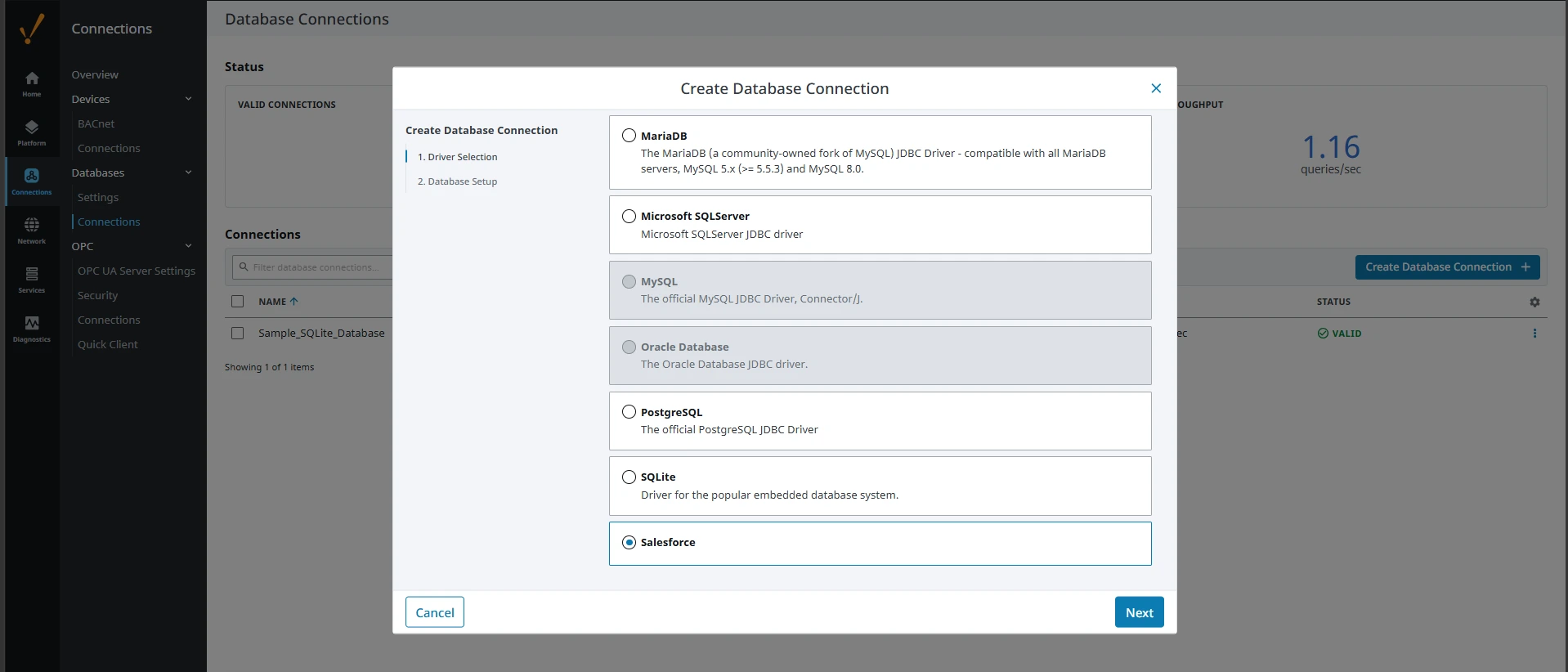Screen dimensions: 1568x672
Task: Tick the Sample_SQLite_Database row checkbox
Action: (238, 334)
